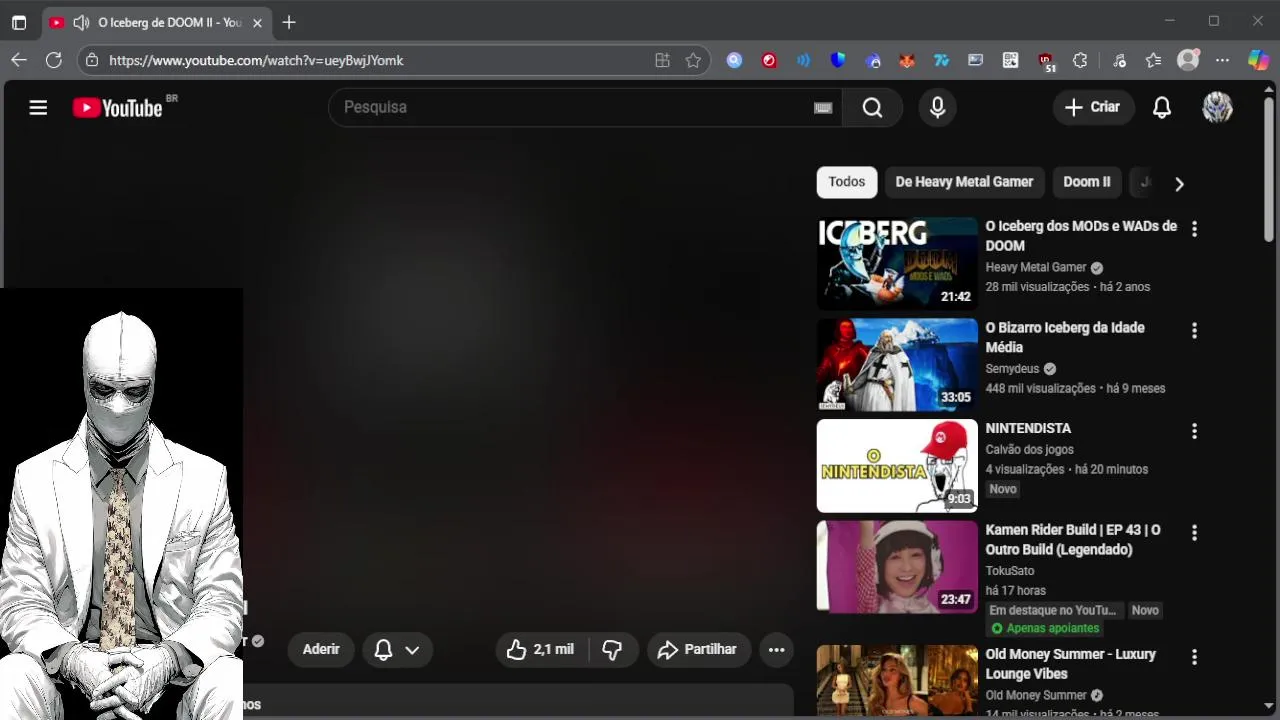Select the De Heavy Metal Gamer chip
This screenshot has width=1280, height=720.
coord(964,182)
